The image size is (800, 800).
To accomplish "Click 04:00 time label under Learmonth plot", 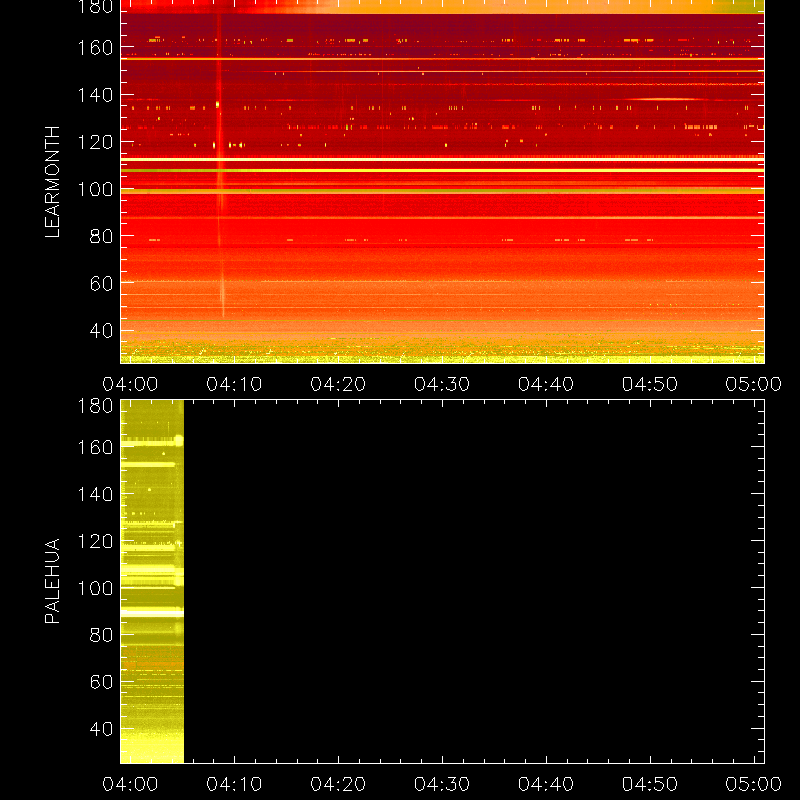I will 130,384.
